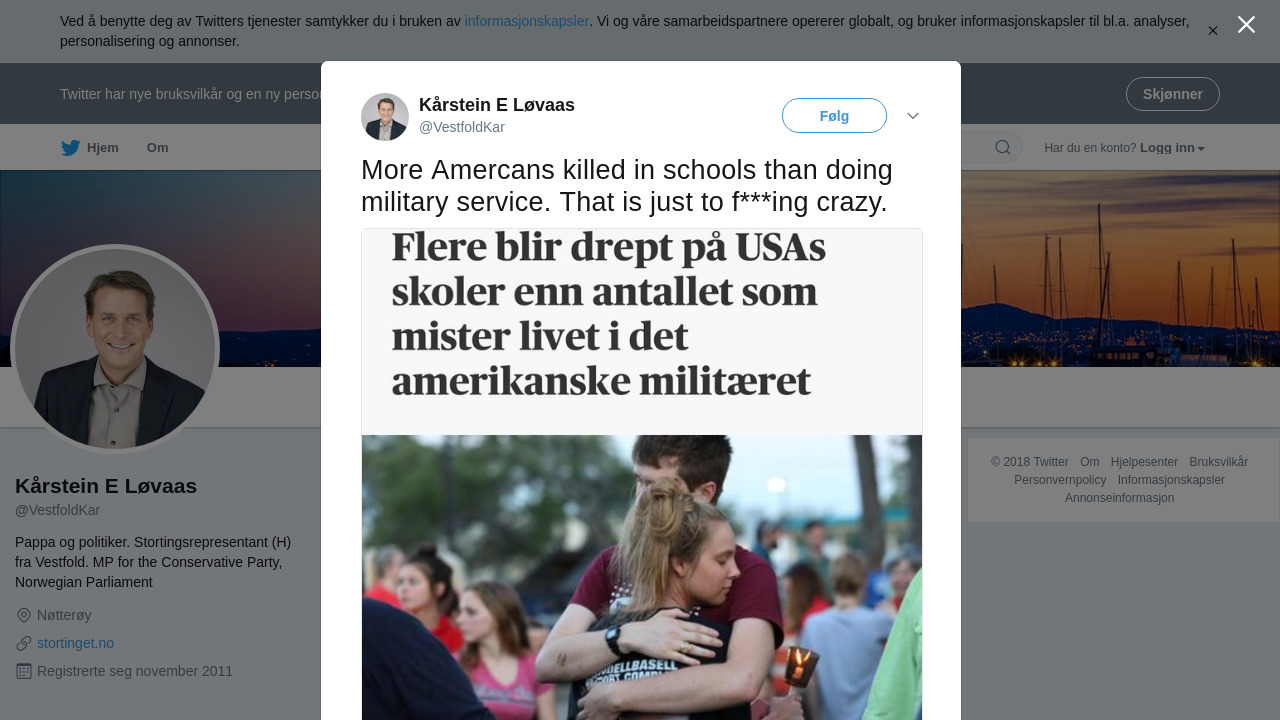The height and width of the screenshot is (720, 1280).
Task: Click the Twitter bird Hjem icon
Action: tap(71, 148)
